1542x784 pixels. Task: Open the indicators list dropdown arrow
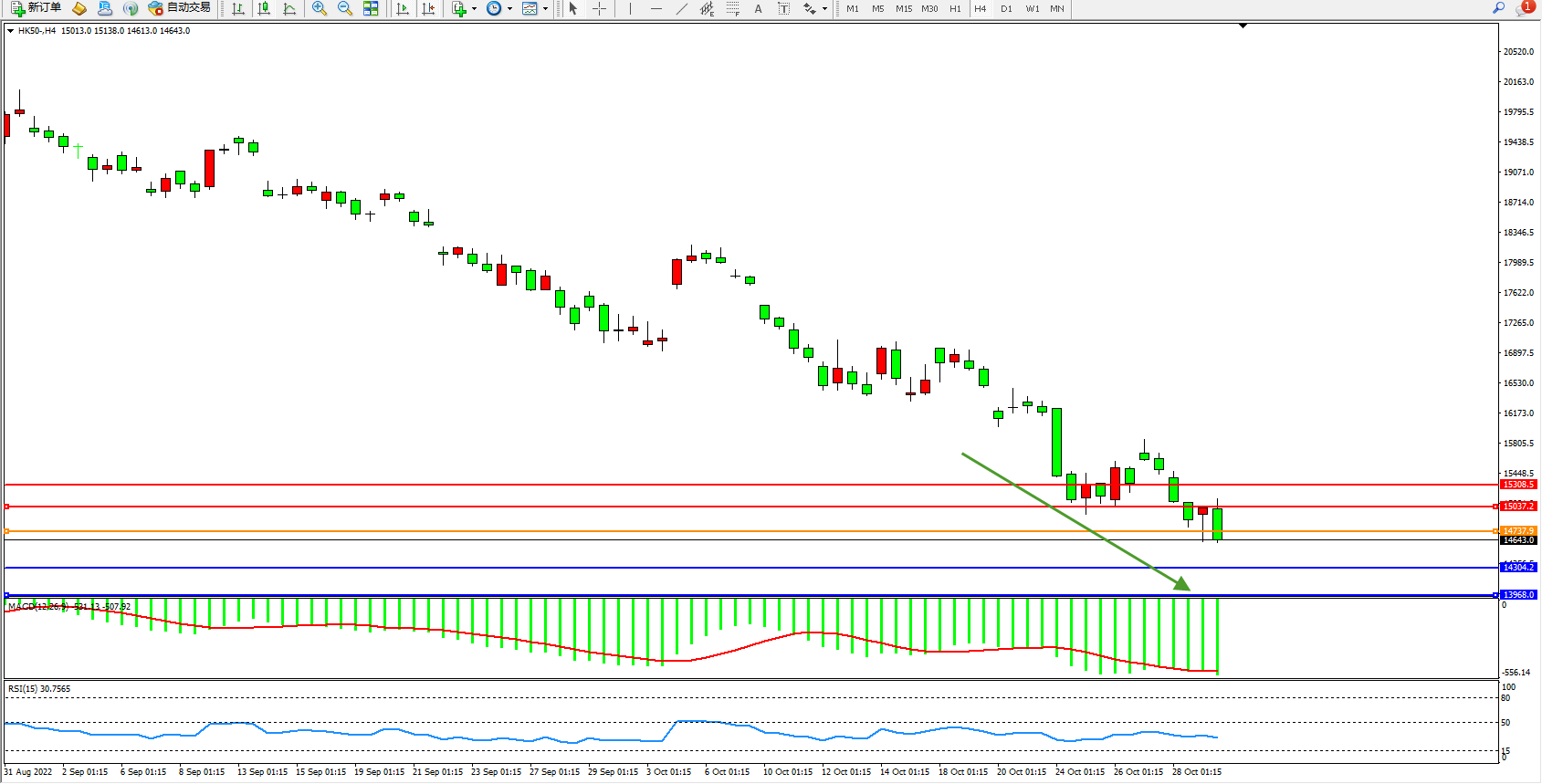click(x=474, y=9)
